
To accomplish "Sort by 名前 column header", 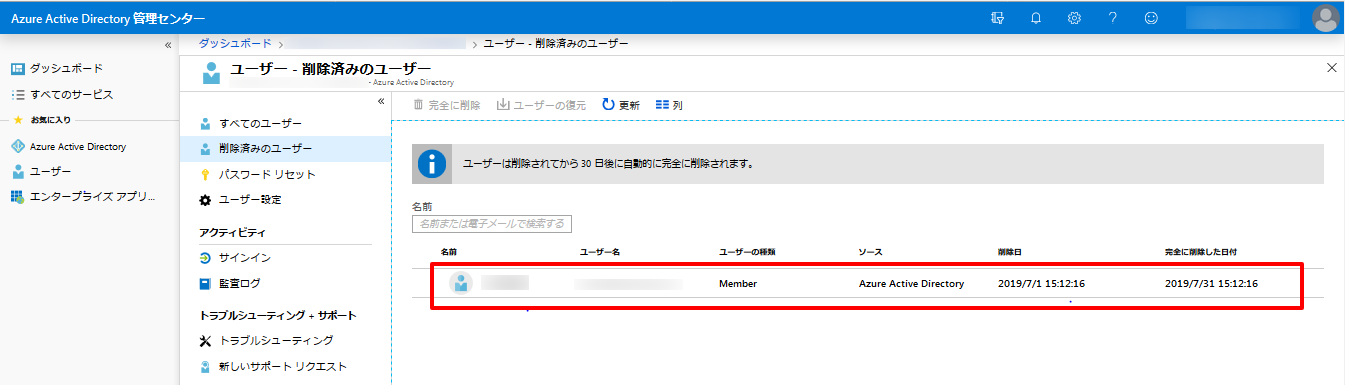I will click(x=448, y=252).
